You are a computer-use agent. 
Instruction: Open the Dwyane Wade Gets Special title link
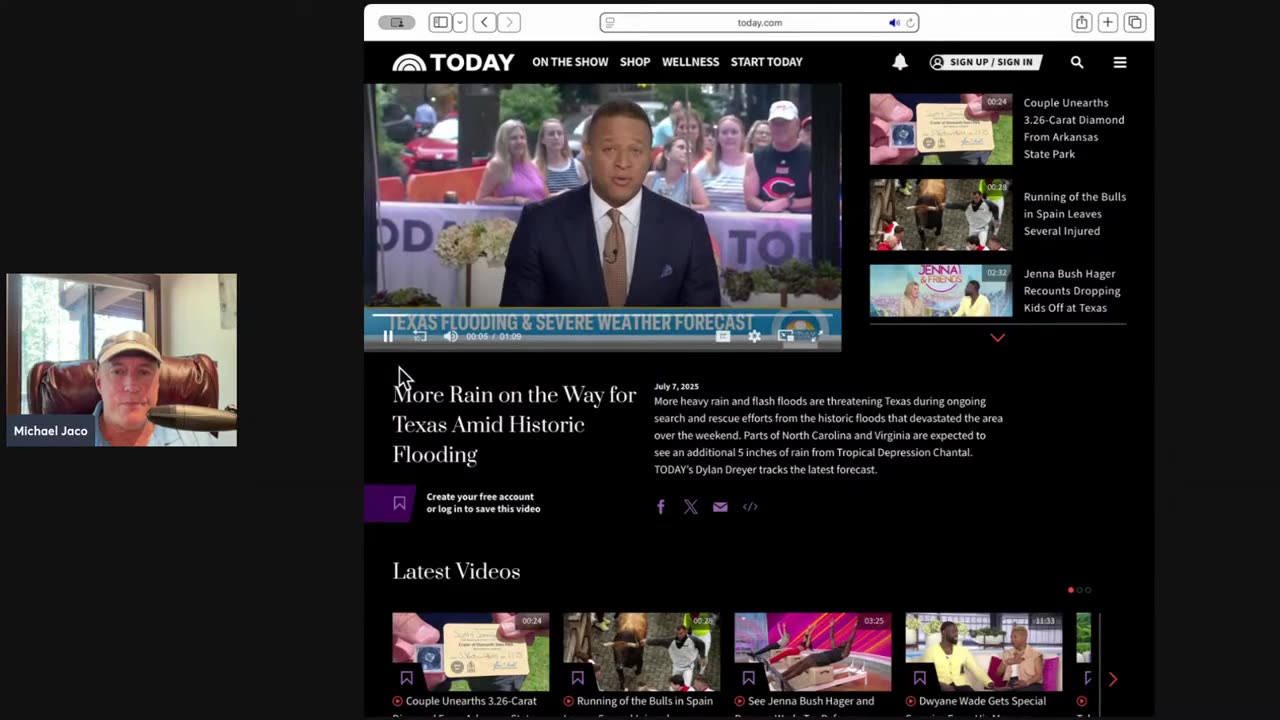click(x=983, y=702)
